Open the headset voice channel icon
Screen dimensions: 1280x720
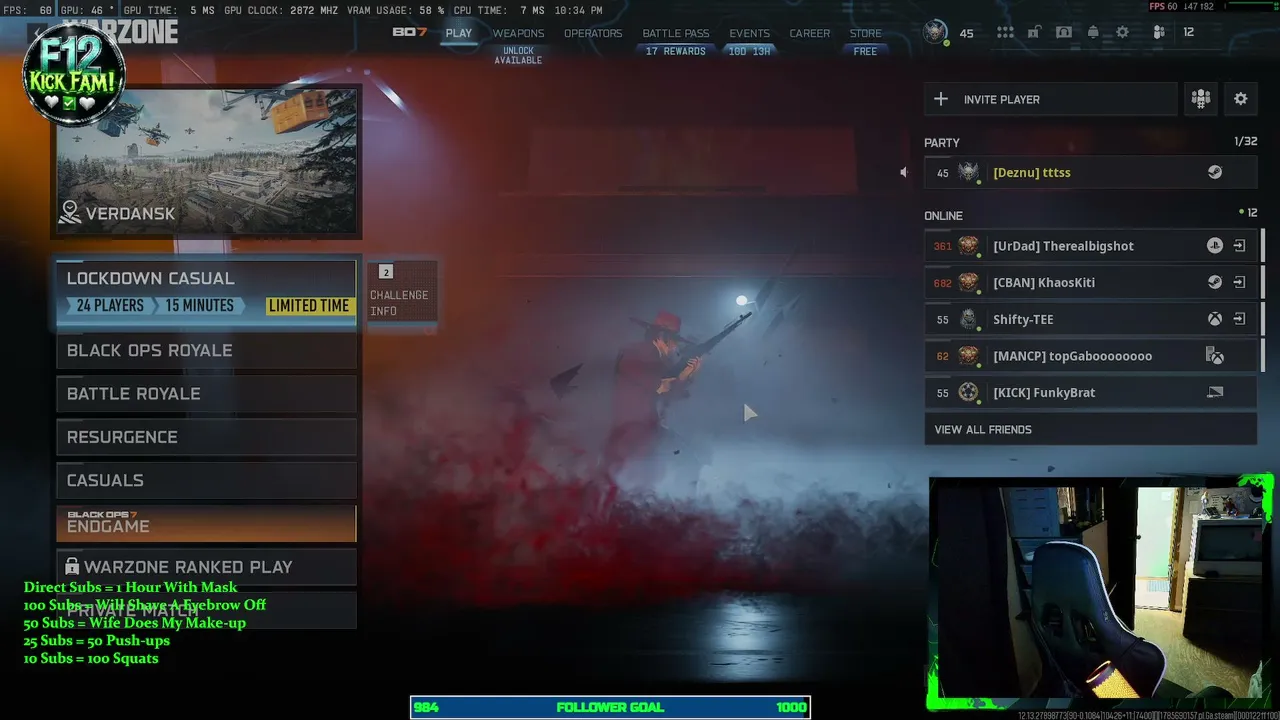1064,33
